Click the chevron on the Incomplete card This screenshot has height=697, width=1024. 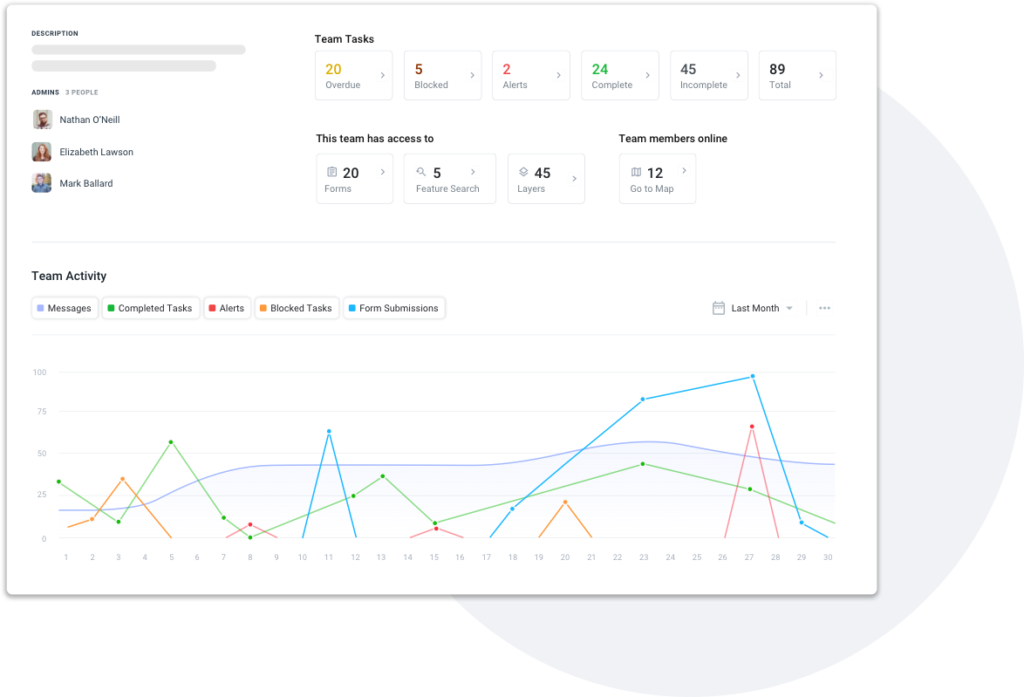coord(738,75)
